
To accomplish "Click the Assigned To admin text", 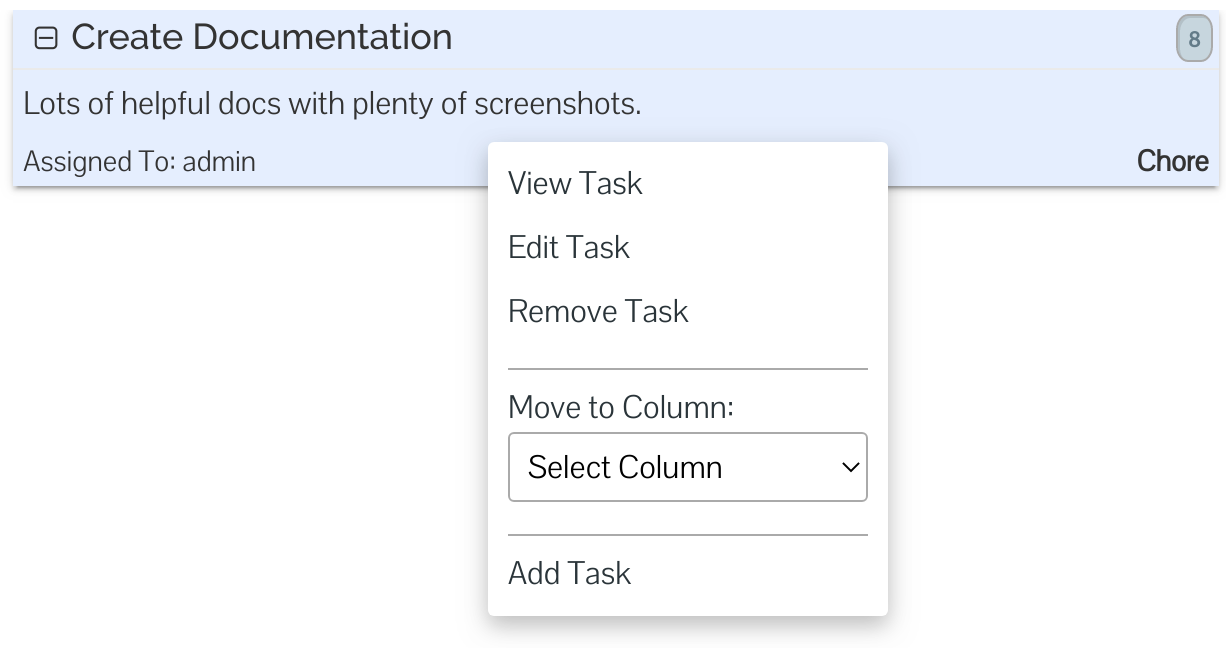I will (140, 161).
